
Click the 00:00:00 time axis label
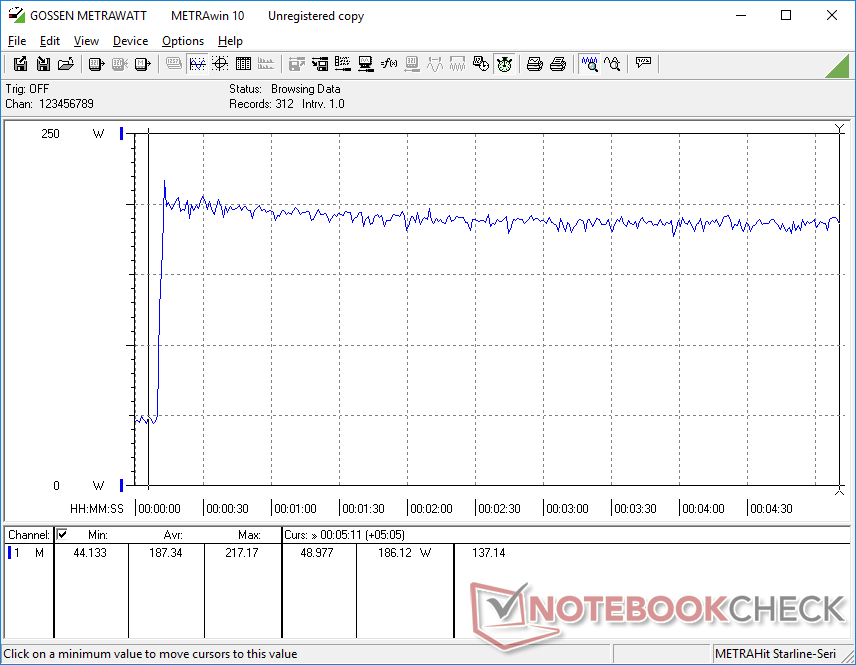click(159, 509)
